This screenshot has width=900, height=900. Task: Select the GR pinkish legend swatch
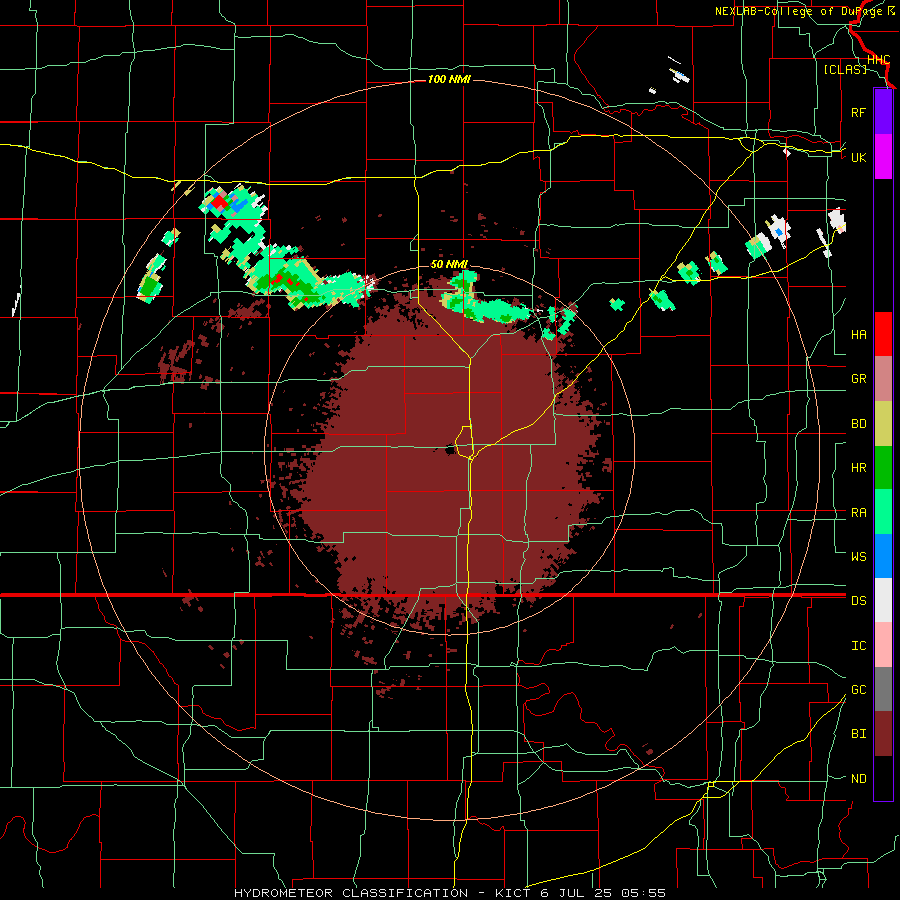tap(883, 379)
